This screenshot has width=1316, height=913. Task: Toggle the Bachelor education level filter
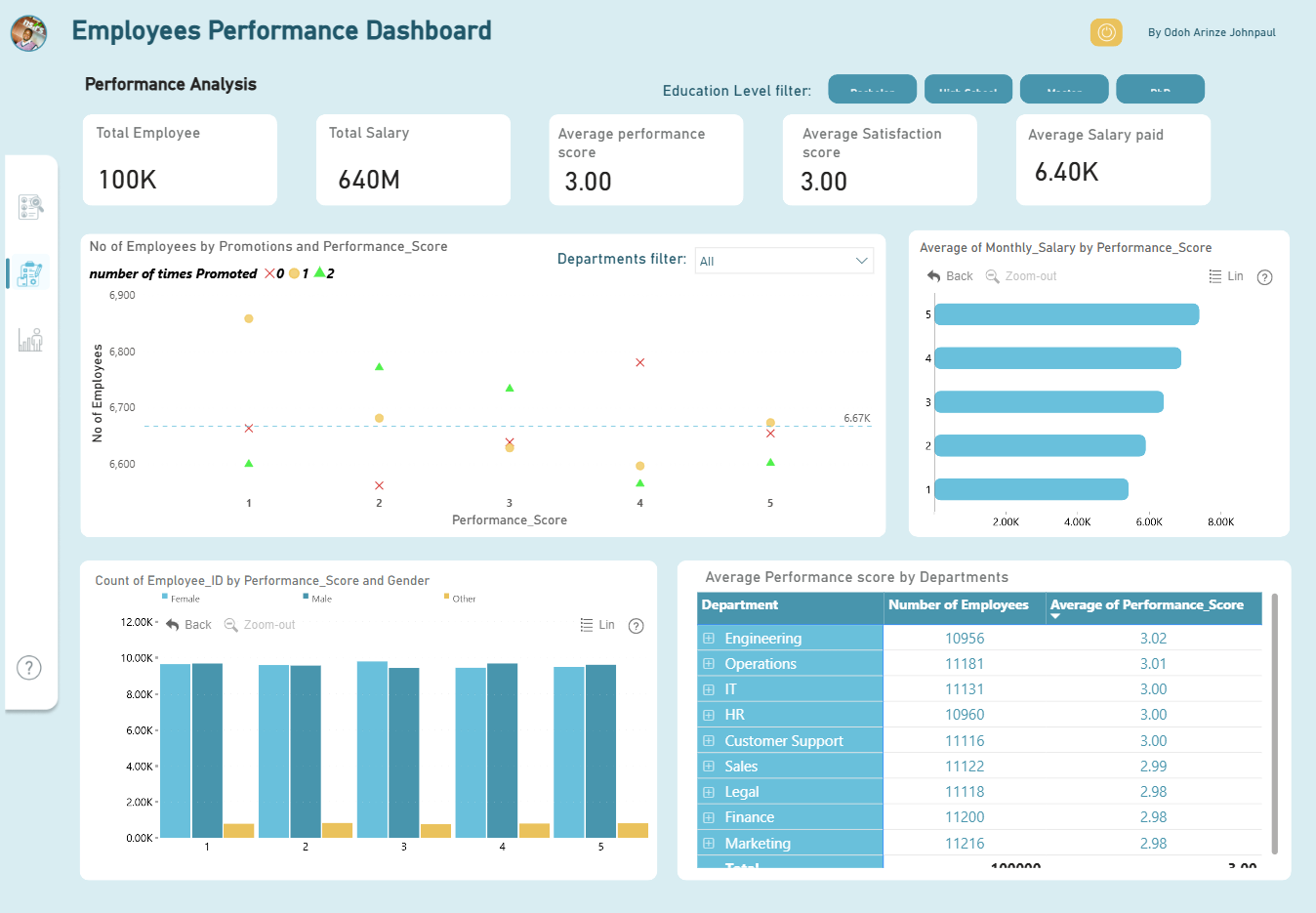tap(872, 89)
